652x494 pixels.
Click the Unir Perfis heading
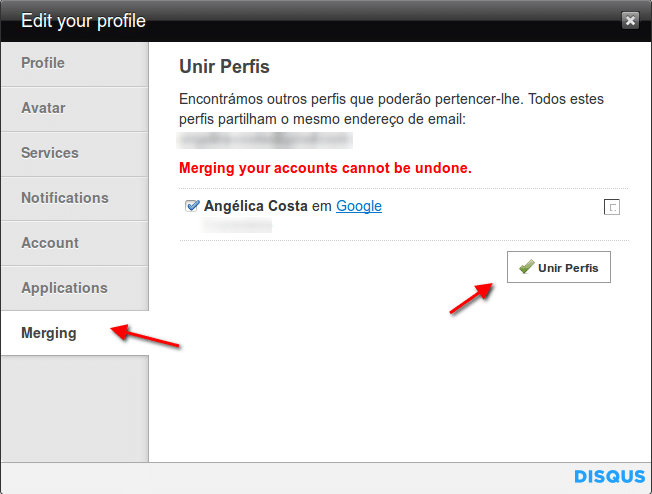(x=225, y=68)
